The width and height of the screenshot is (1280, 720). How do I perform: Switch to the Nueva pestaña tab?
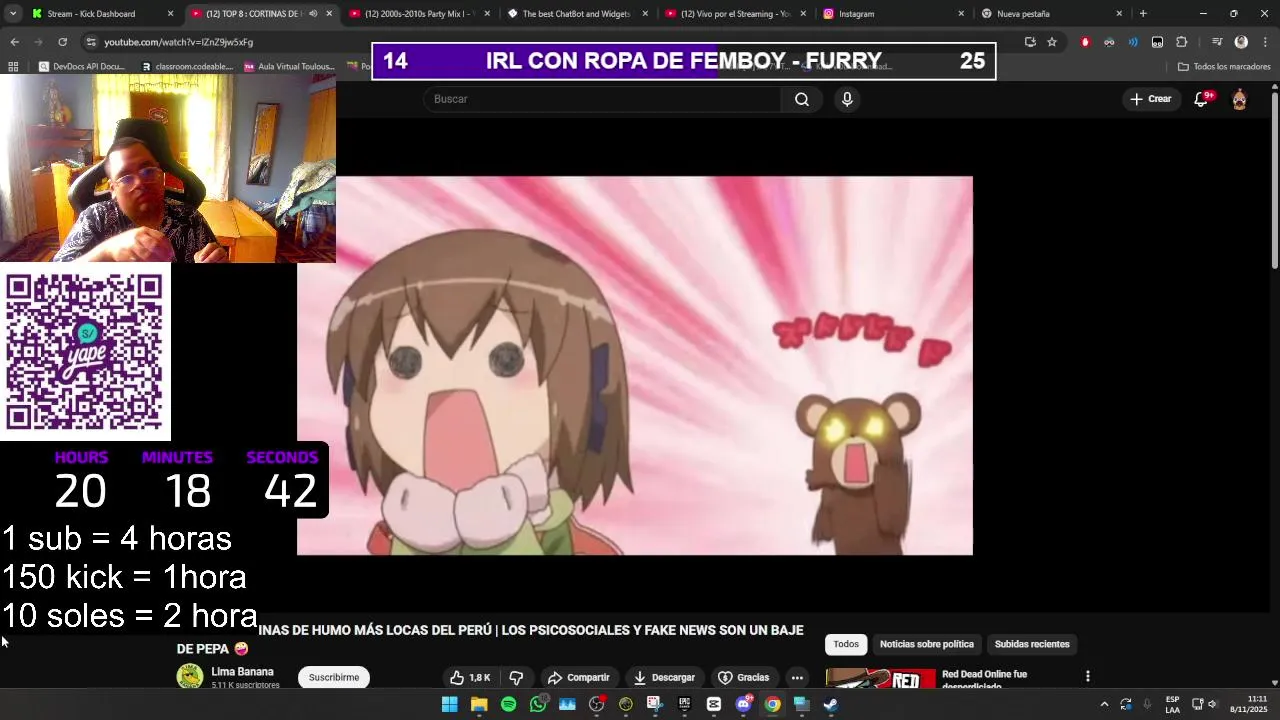tap(1052, 14)
